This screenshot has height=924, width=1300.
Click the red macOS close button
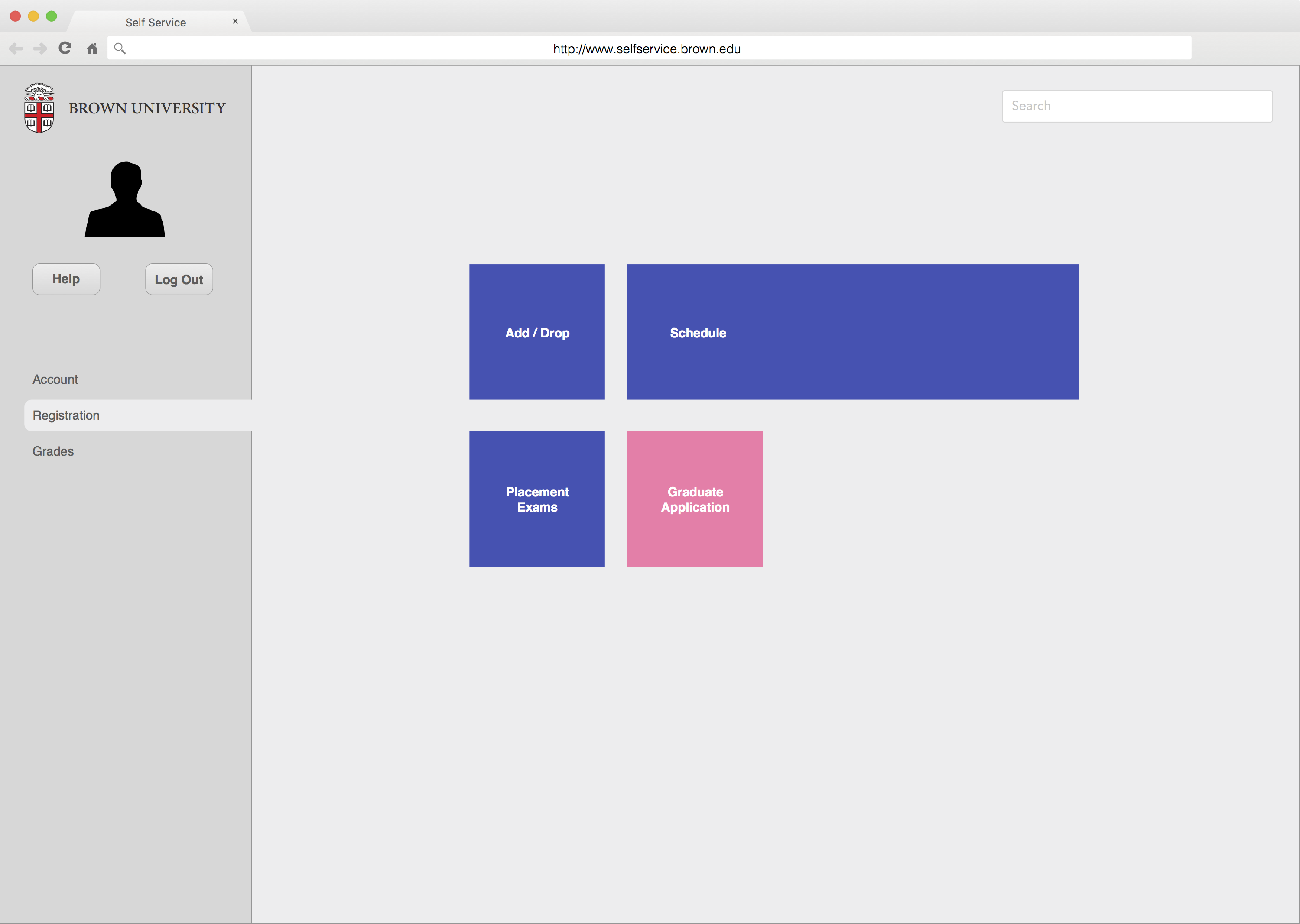pyautogui.click(x=15, y=16)
